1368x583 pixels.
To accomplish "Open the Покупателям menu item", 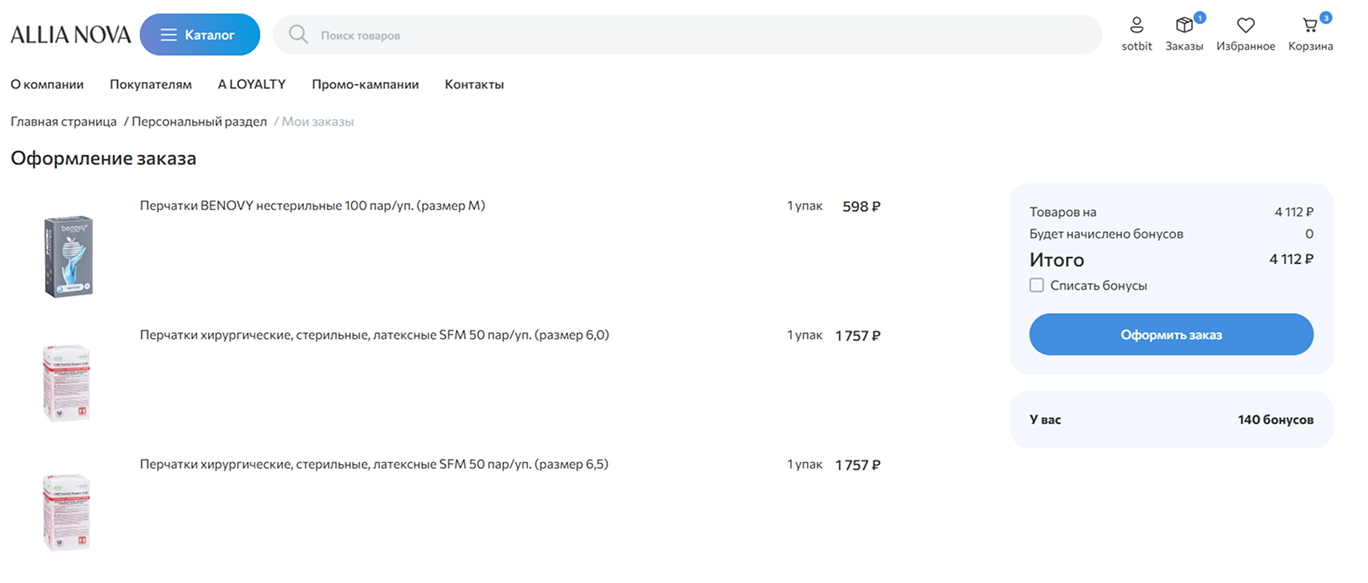I will tap(151, 85).
